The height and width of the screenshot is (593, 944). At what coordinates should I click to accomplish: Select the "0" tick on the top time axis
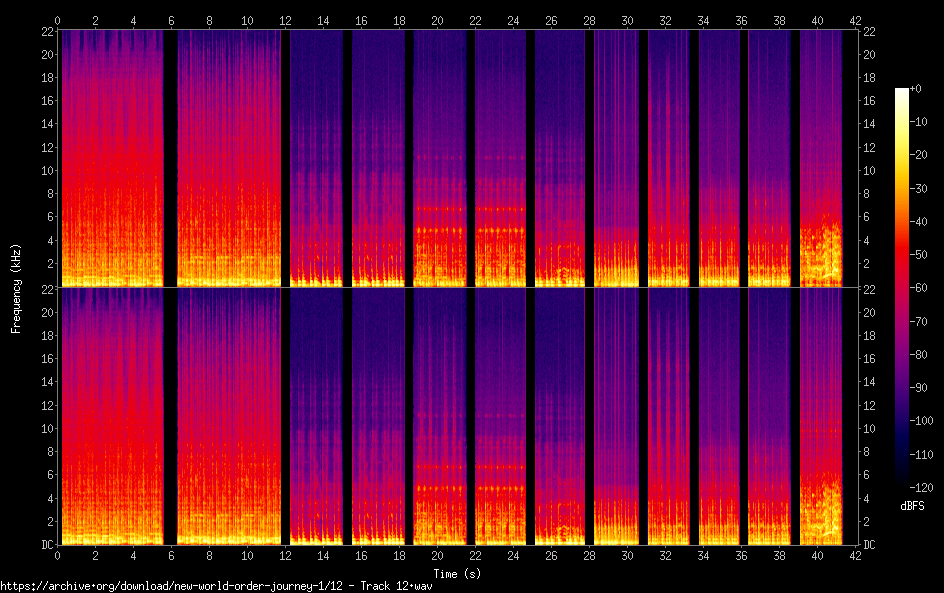point(58,20)
